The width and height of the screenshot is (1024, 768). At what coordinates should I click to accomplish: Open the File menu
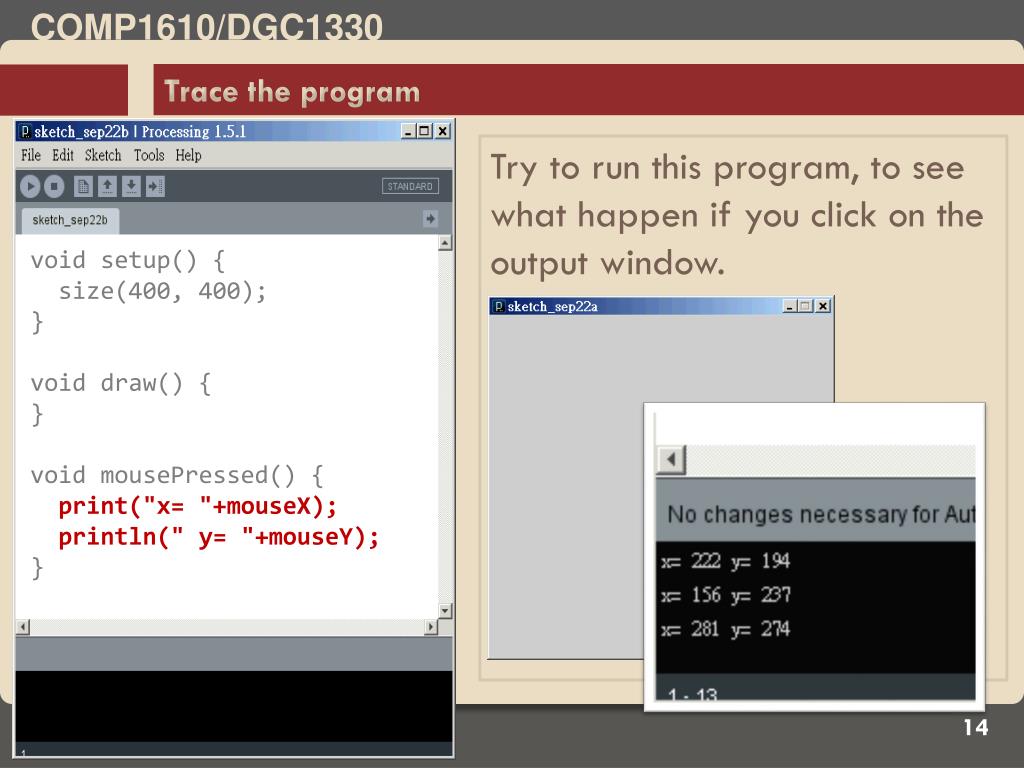click(31, 155)
